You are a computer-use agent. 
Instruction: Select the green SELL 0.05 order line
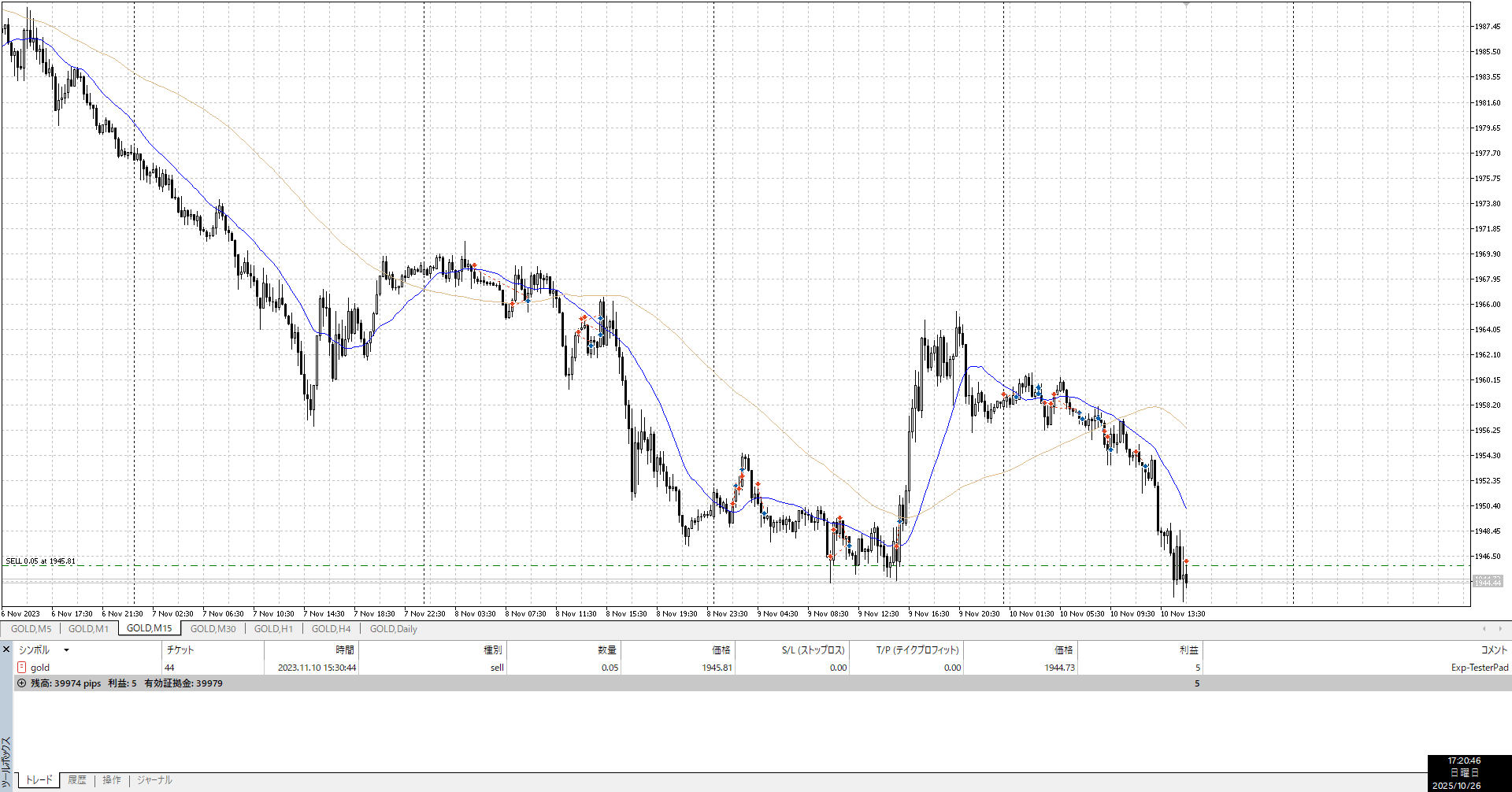(x=551, y=565)
